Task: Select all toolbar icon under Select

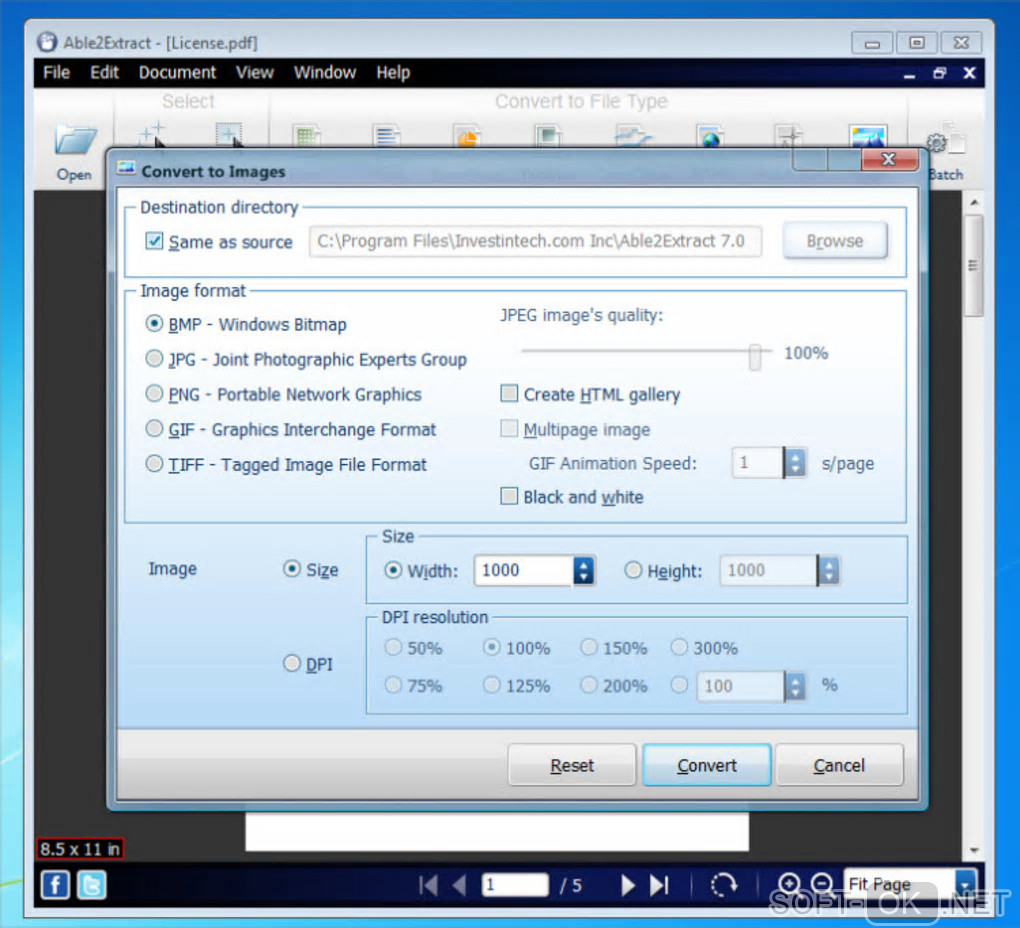Action: (x=152, y=133)
